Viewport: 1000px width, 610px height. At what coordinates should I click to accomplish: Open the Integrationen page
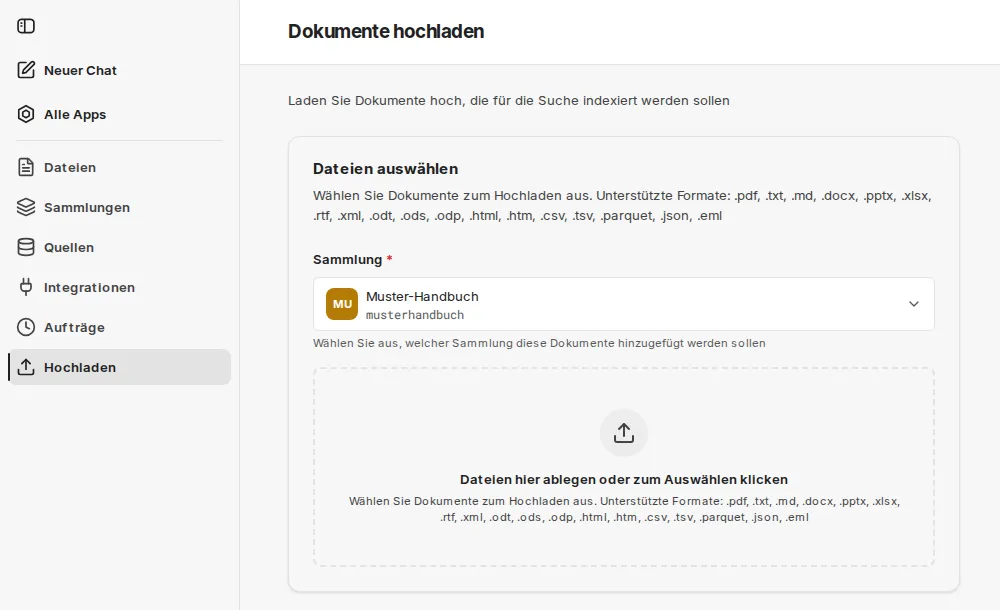pyautogui.click(x=119, y=287)
